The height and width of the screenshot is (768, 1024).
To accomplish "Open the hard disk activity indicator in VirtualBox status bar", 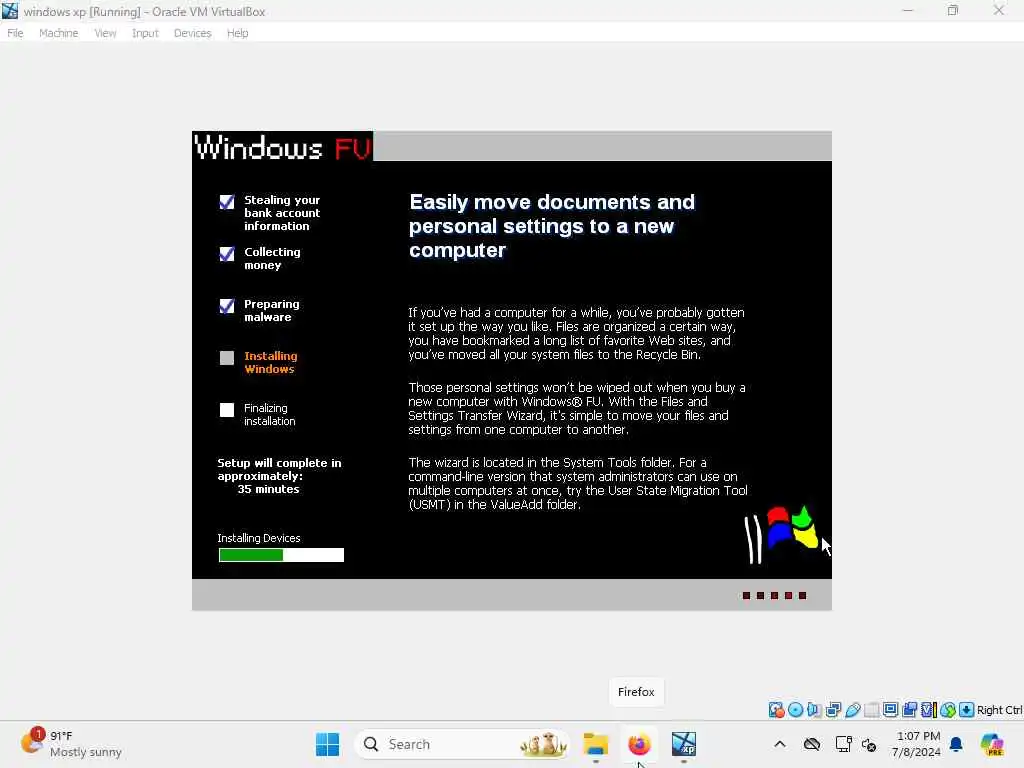I will coord(776,710).
